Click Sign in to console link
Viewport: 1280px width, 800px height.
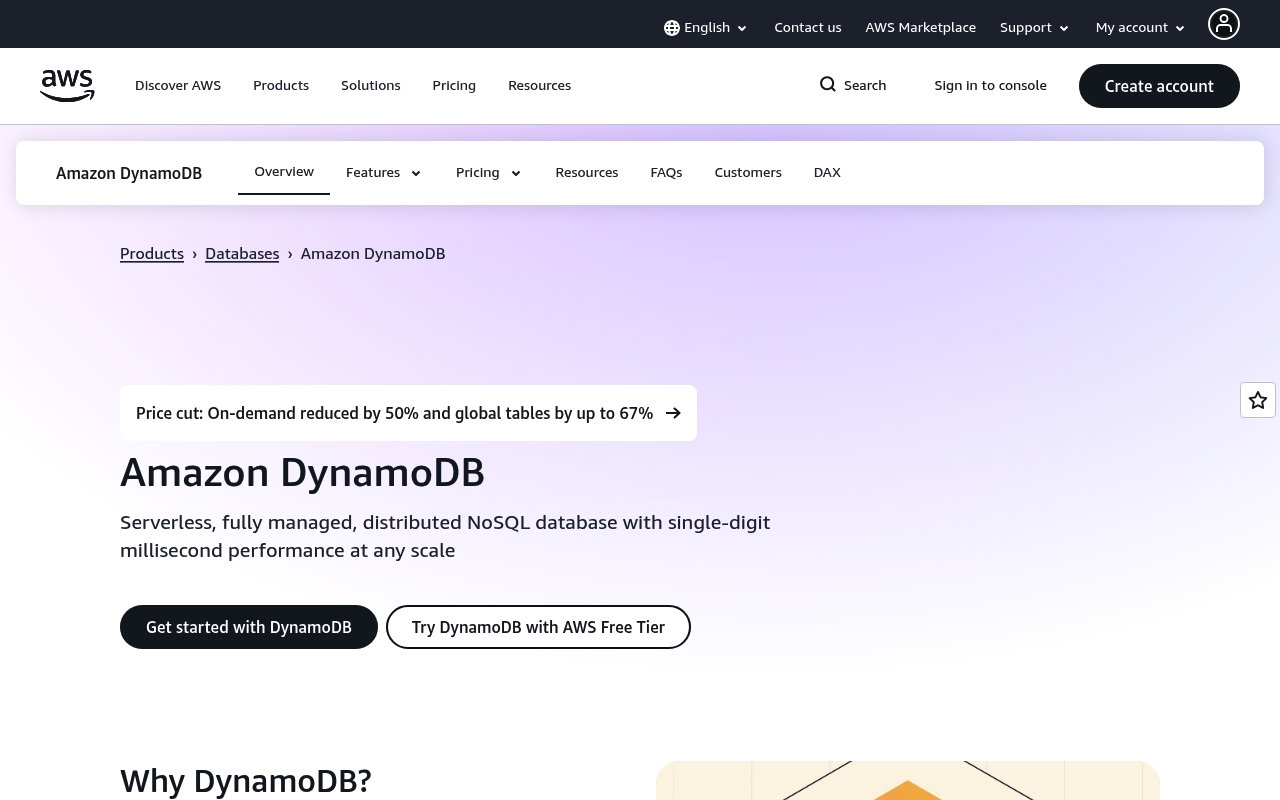tap(990, 86)
